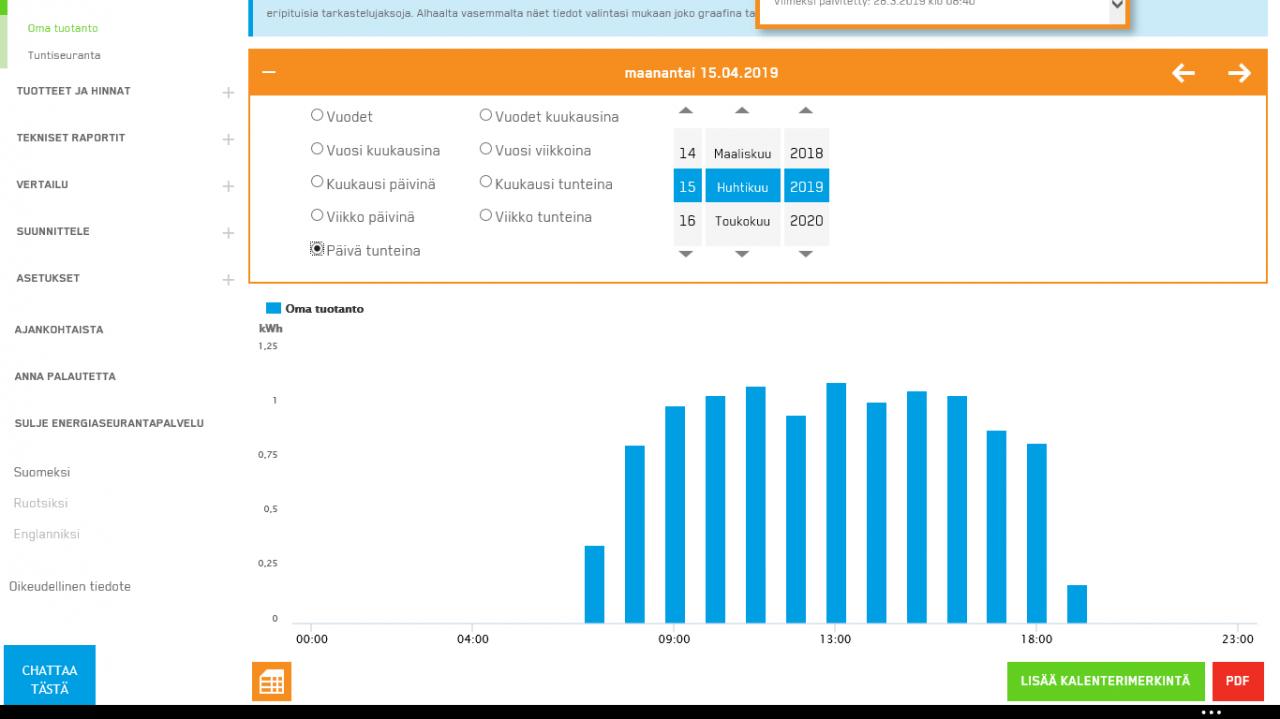This screenshot has height=719, width=1280.
Task: Select the Vuodet radio option
Action: click(x=317, y=115)
